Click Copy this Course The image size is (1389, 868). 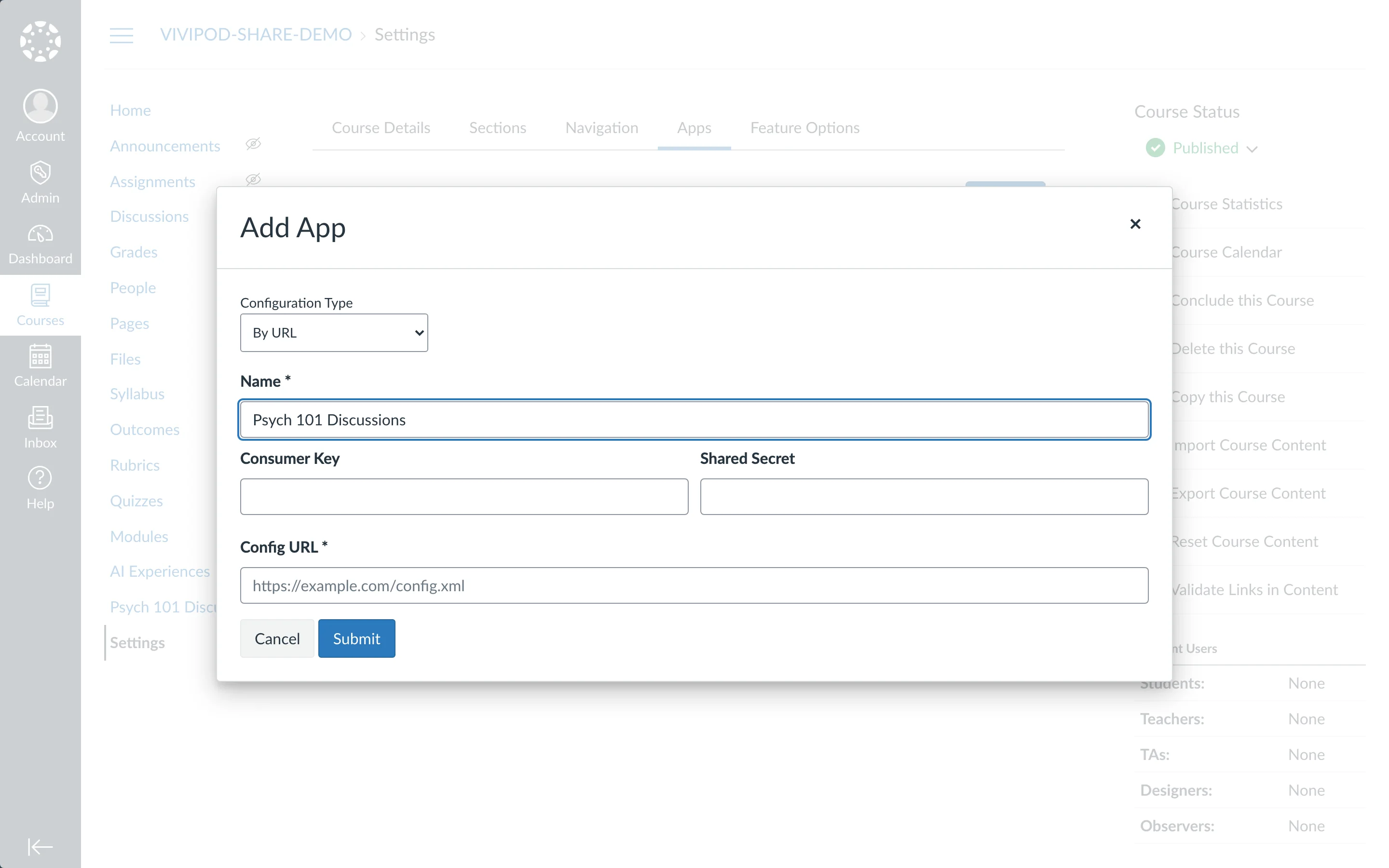1228,397
